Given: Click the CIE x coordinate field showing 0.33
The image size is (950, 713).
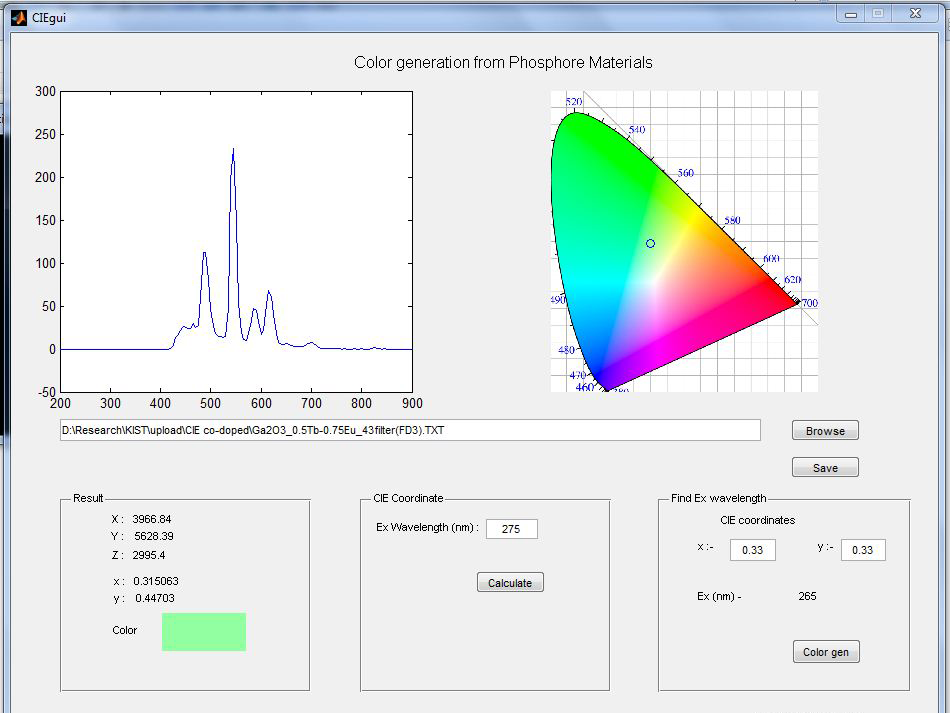Looking at the screenshot, I should (x=752, y=550).
